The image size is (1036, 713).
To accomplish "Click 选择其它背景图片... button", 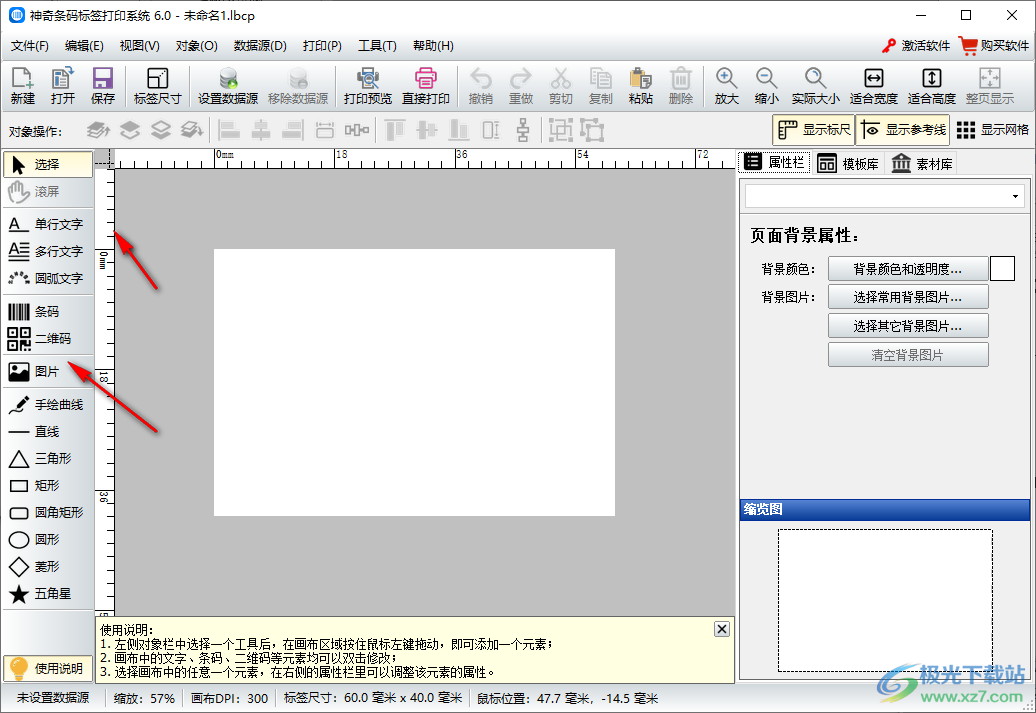I will click(x=908, y=326).
